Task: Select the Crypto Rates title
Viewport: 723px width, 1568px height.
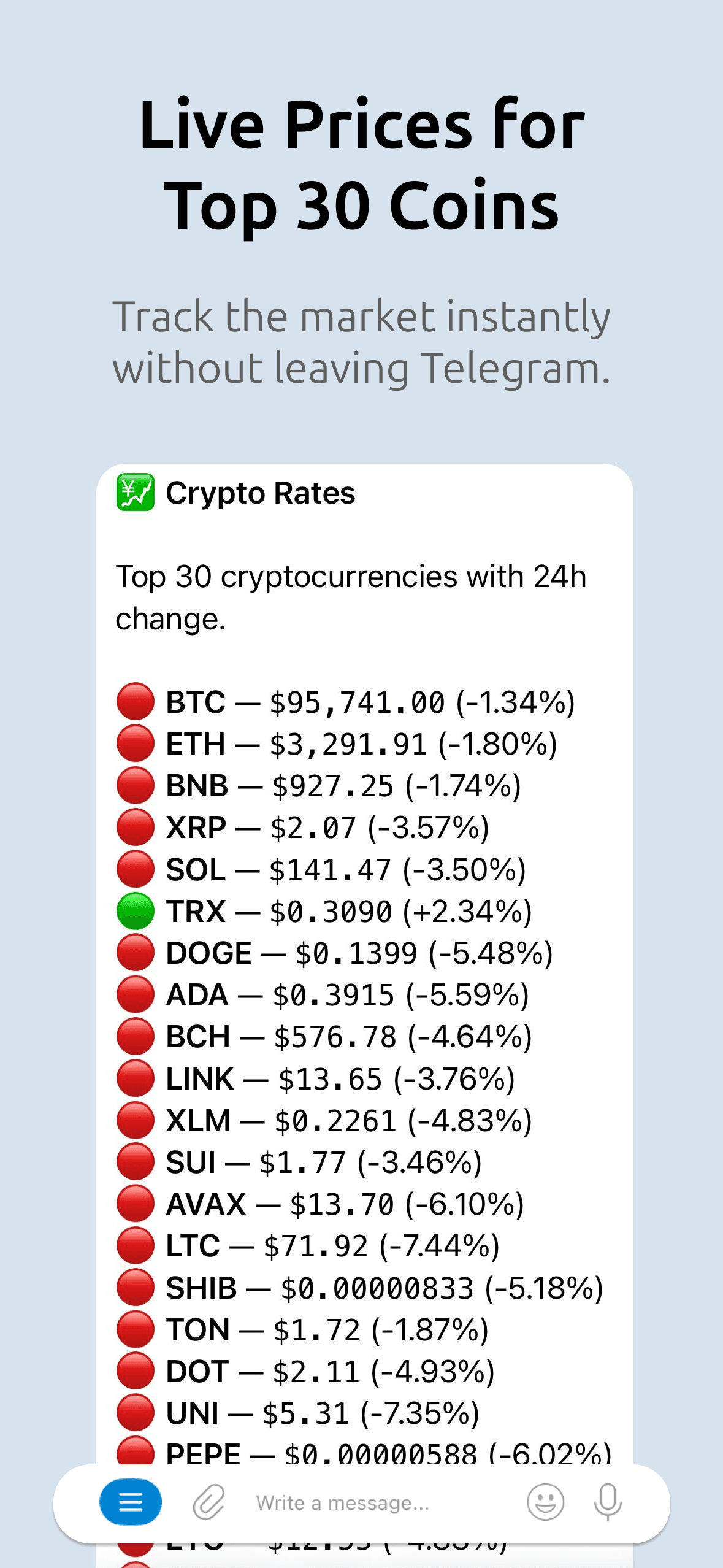Action: [x=261, y=493]
